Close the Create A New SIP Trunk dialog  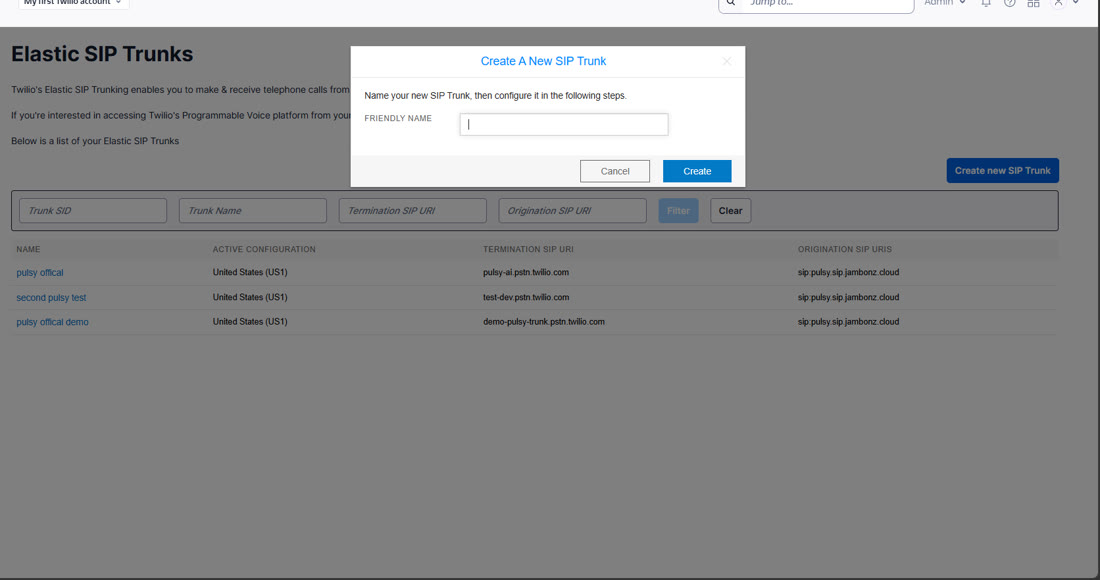coord(727,62)
